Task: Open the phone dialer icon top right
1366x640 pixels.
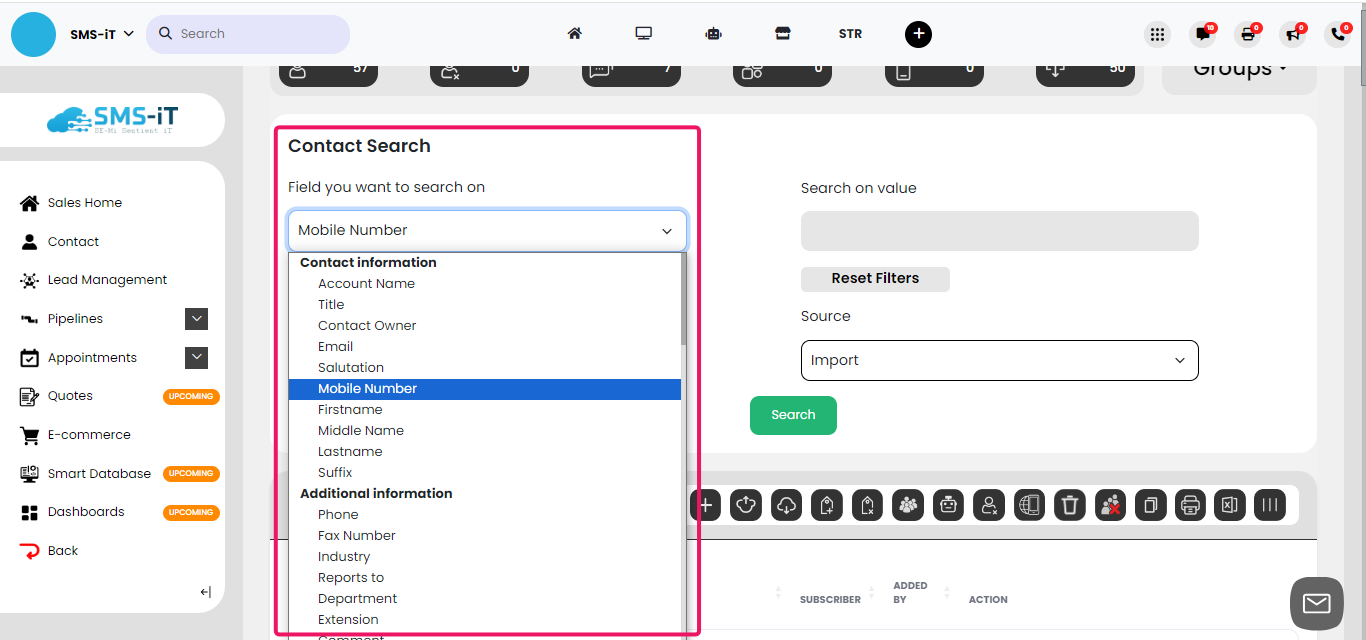Action: tap(1338, 33)
